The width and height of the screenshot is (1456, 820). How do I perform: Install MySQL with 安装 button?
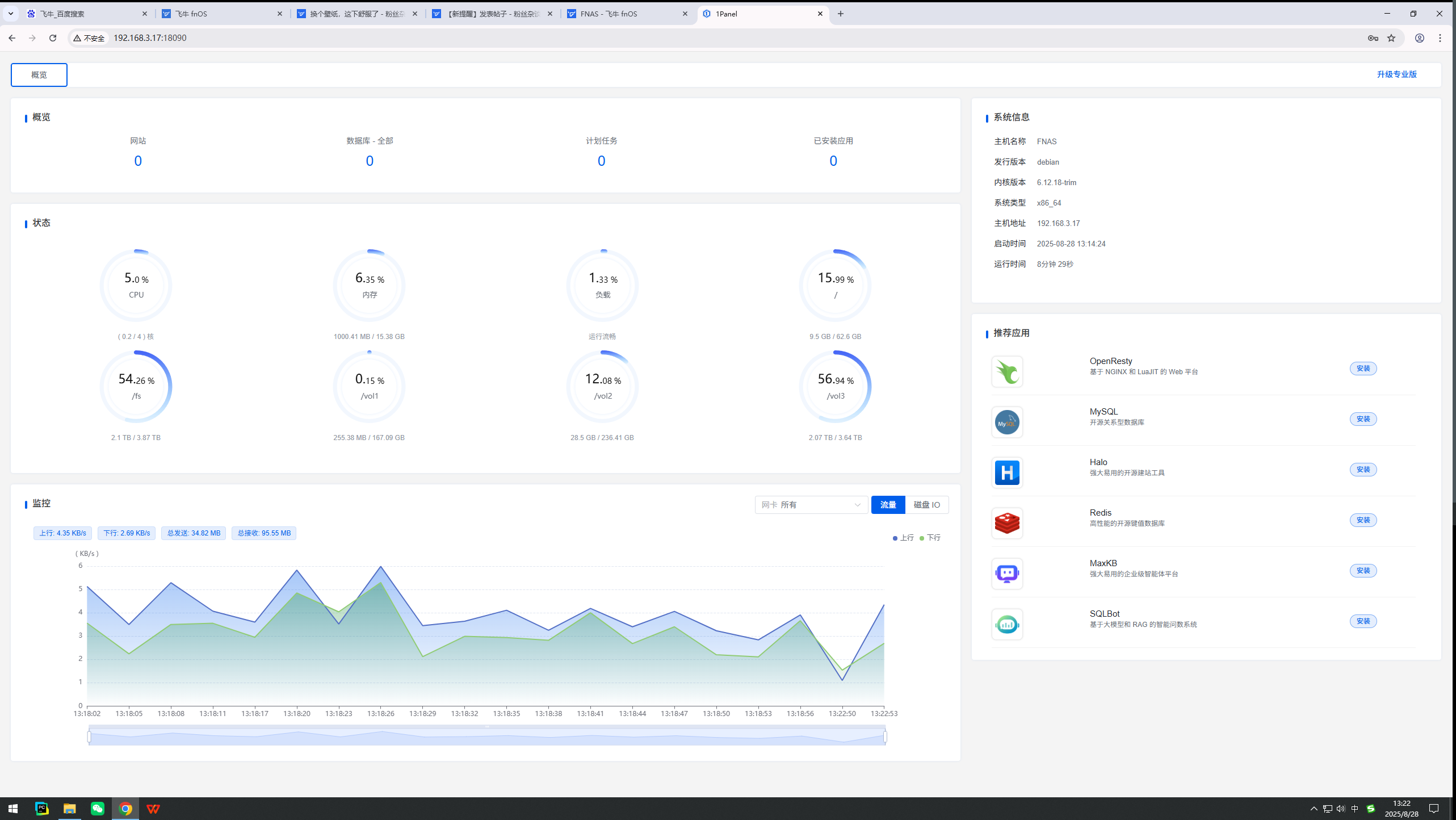click(1363, 419)
